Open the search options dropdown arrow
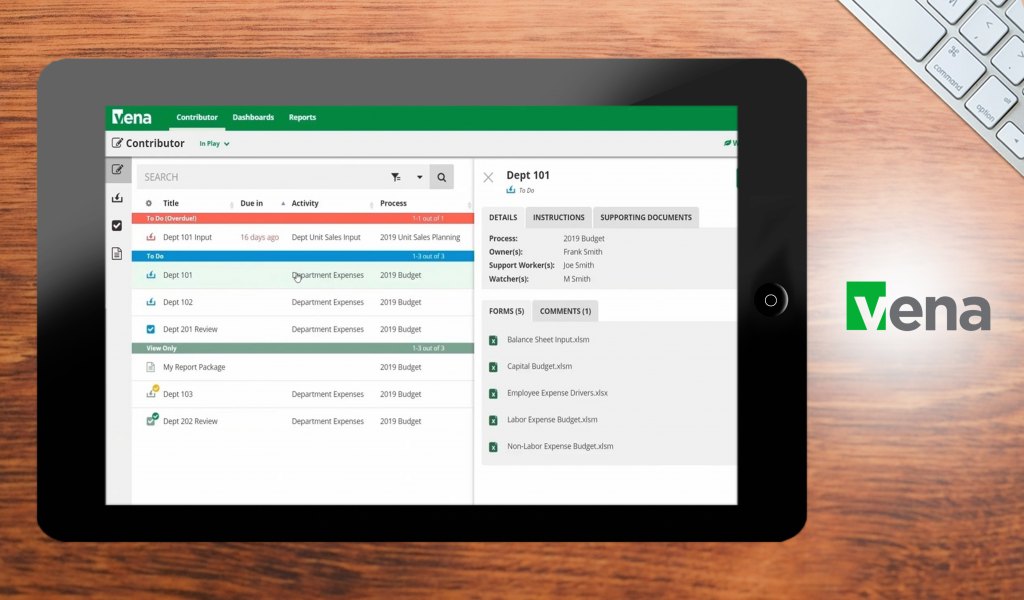Image resolution: width=1024 pixels, height=600 pixels. coord(419,177)
